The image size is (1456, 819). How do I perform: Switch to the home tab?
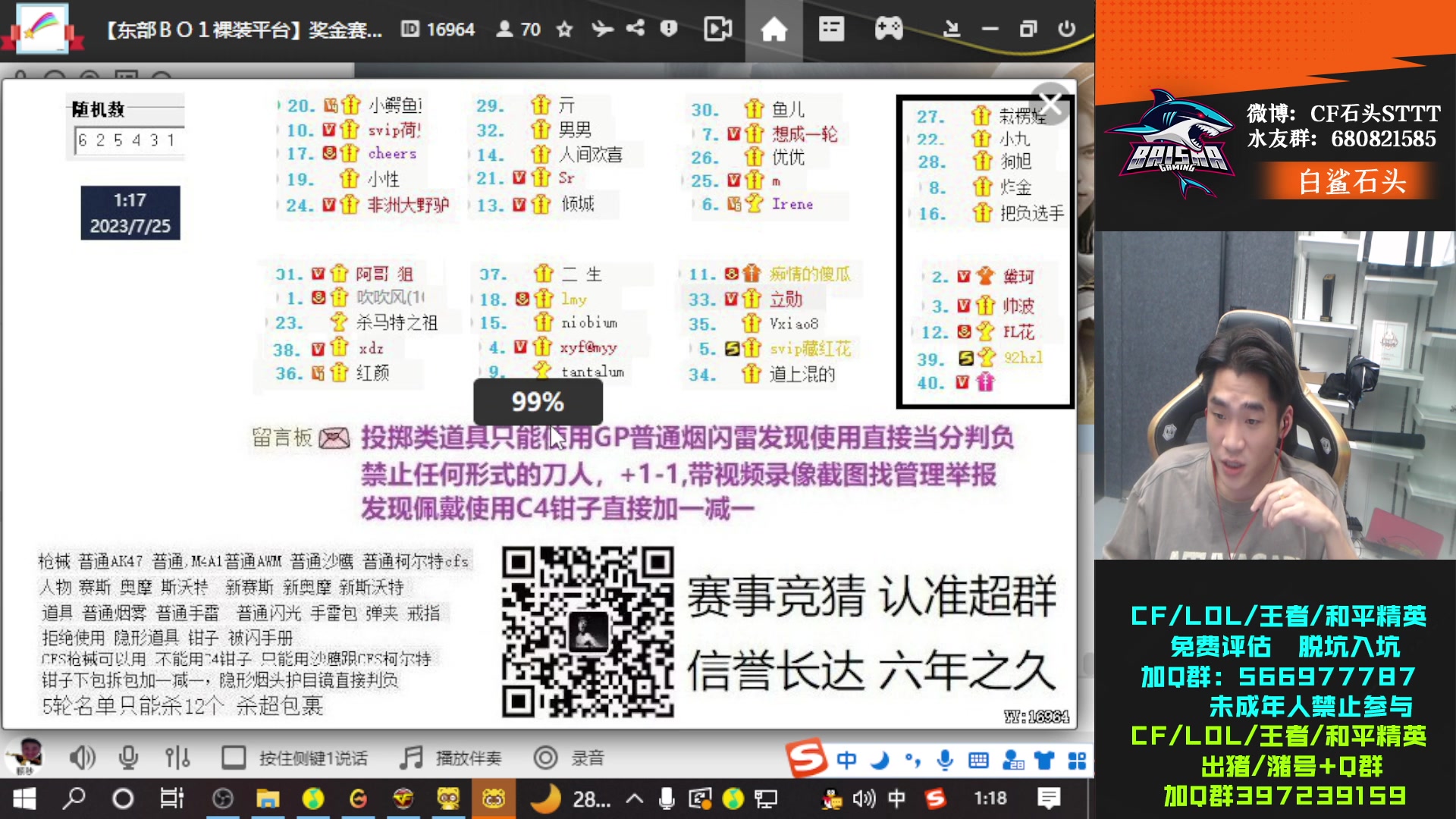[773, 30]
